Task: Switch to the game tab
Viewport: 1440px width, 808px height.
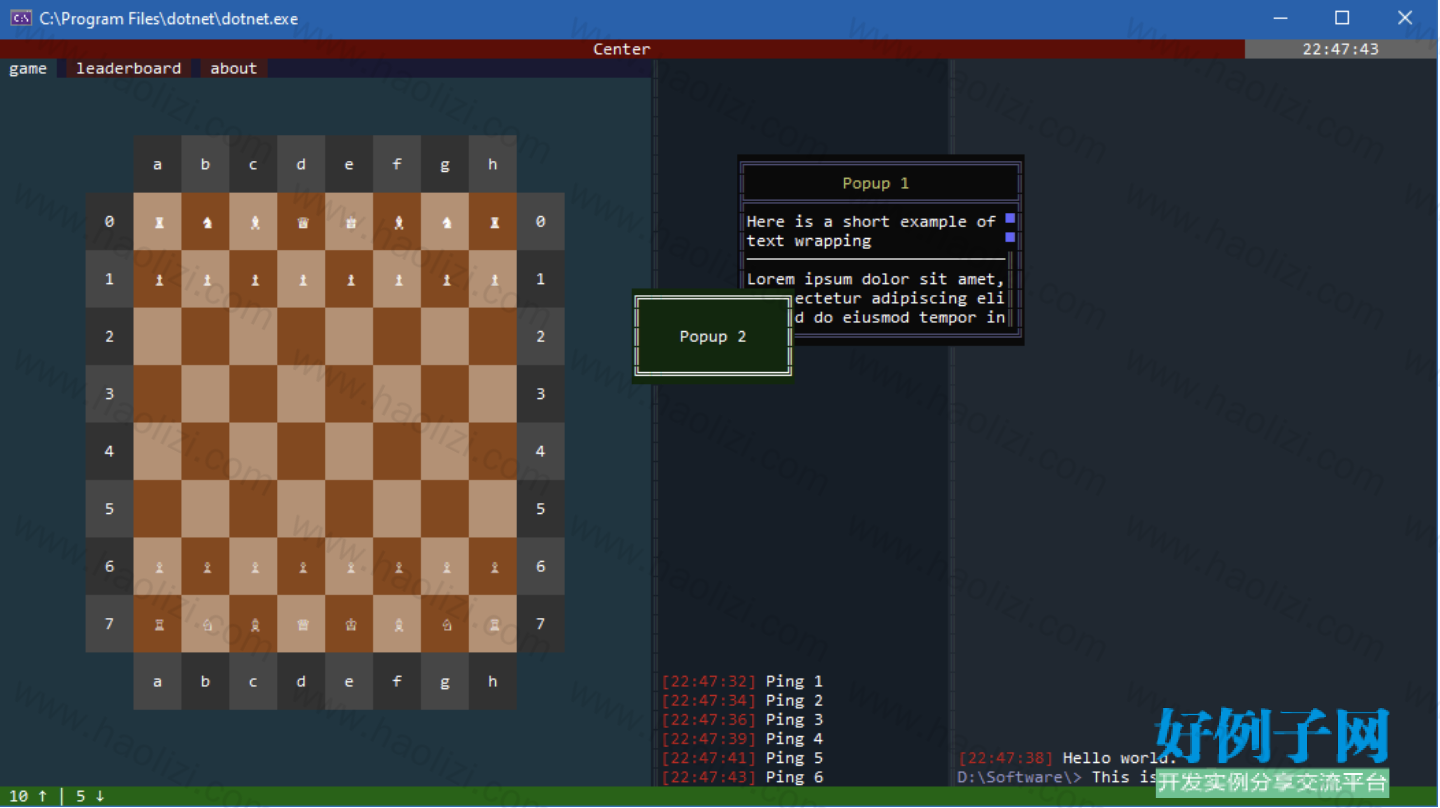Action: 28,68
